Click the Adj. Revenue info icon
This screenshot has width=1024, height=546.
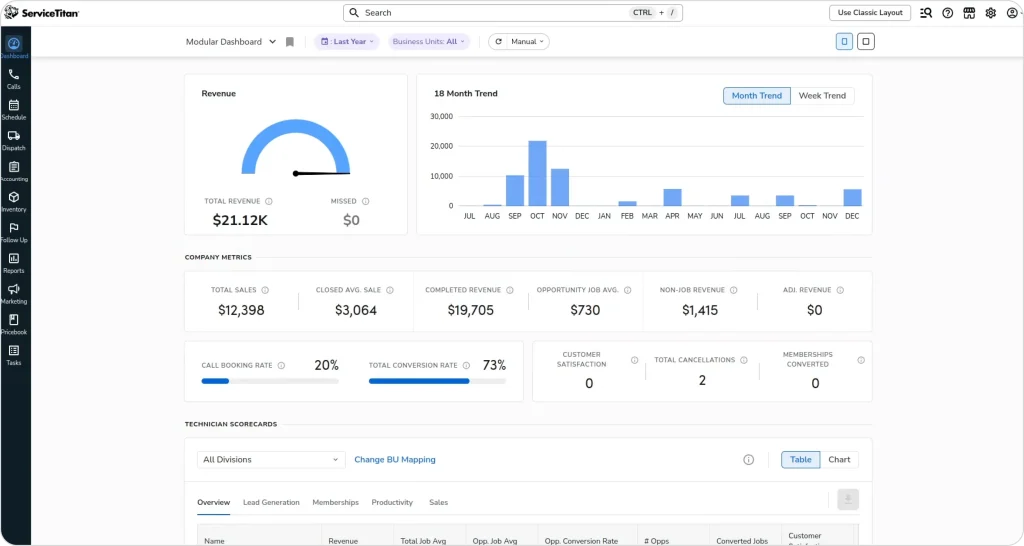pos(840,290)
